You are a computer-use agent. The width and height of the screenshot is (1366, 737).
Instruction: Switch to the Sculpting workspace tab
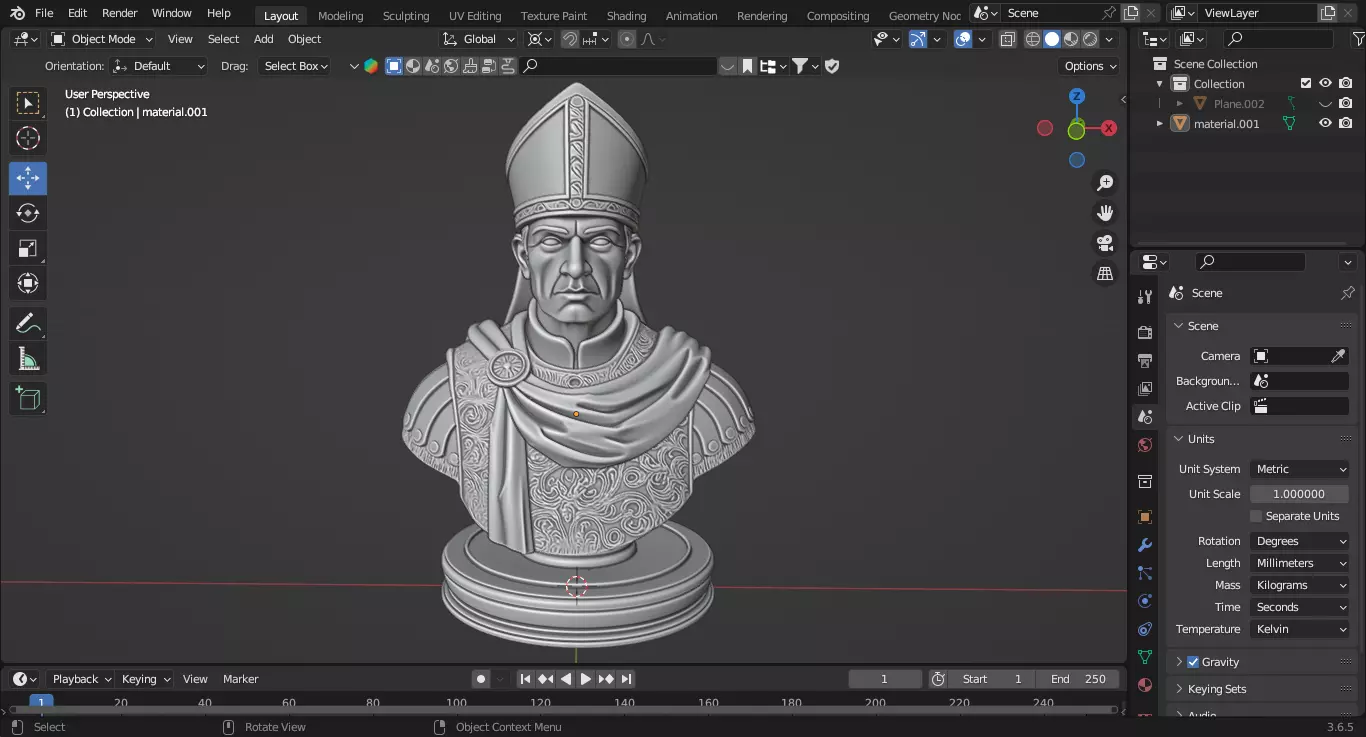tap(406, 15)
